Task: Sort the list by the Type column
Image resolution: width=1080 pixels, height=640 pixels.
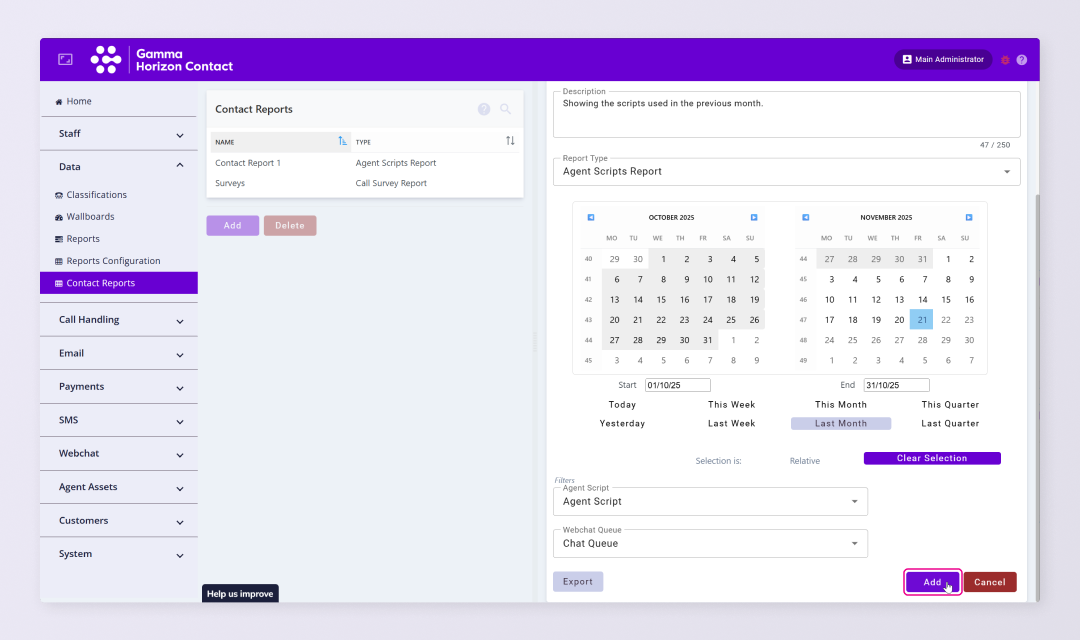Action: 510,141
